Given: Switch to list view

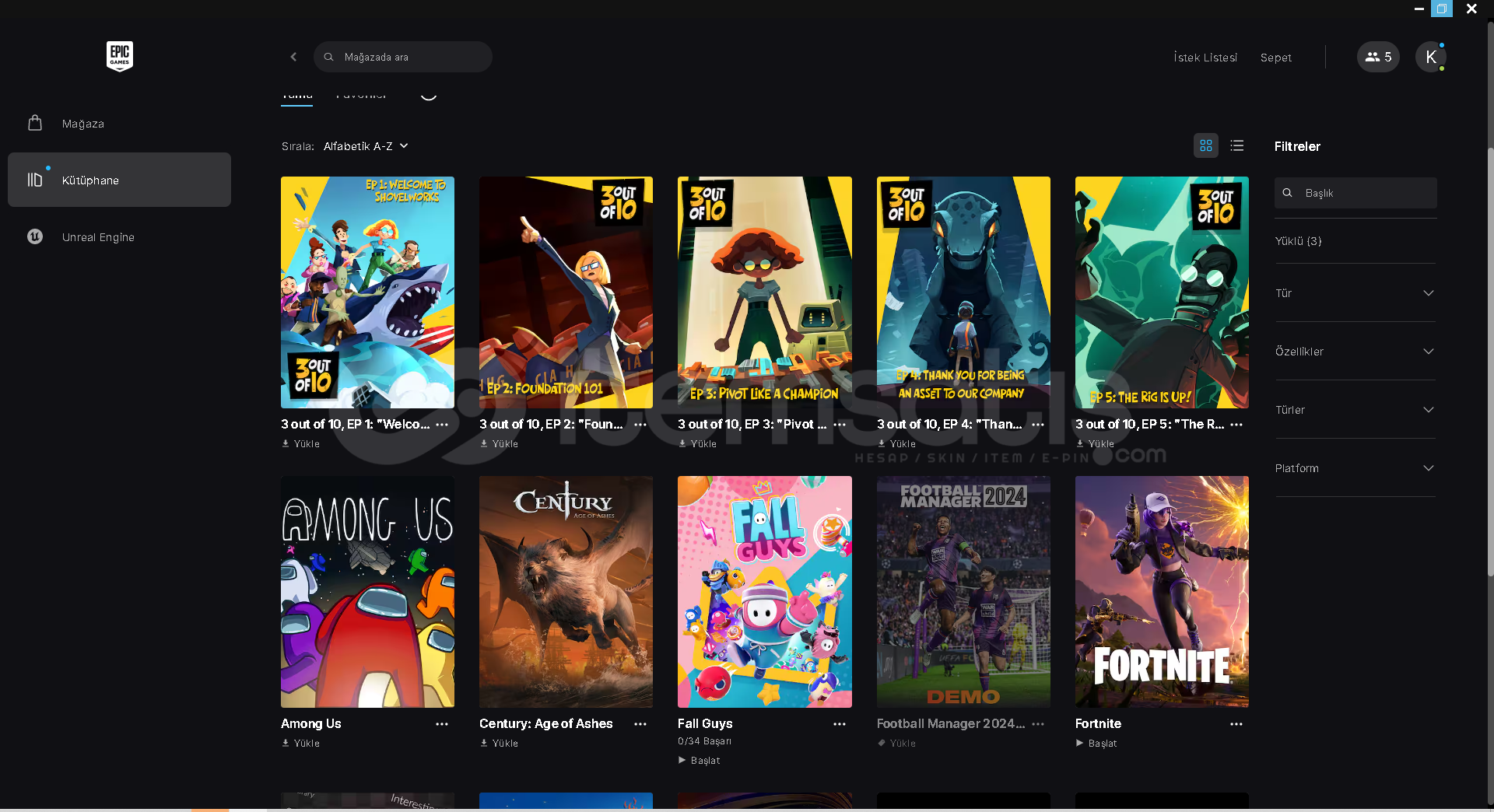Looking at the screenshot, I should (1237, 145).
